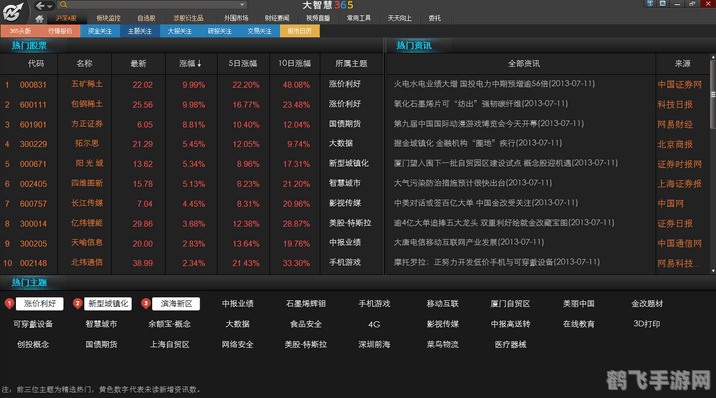Open the 手机游戏 theme in hot themes
Screen dimensions: 716x398
(x=374, y=304)
